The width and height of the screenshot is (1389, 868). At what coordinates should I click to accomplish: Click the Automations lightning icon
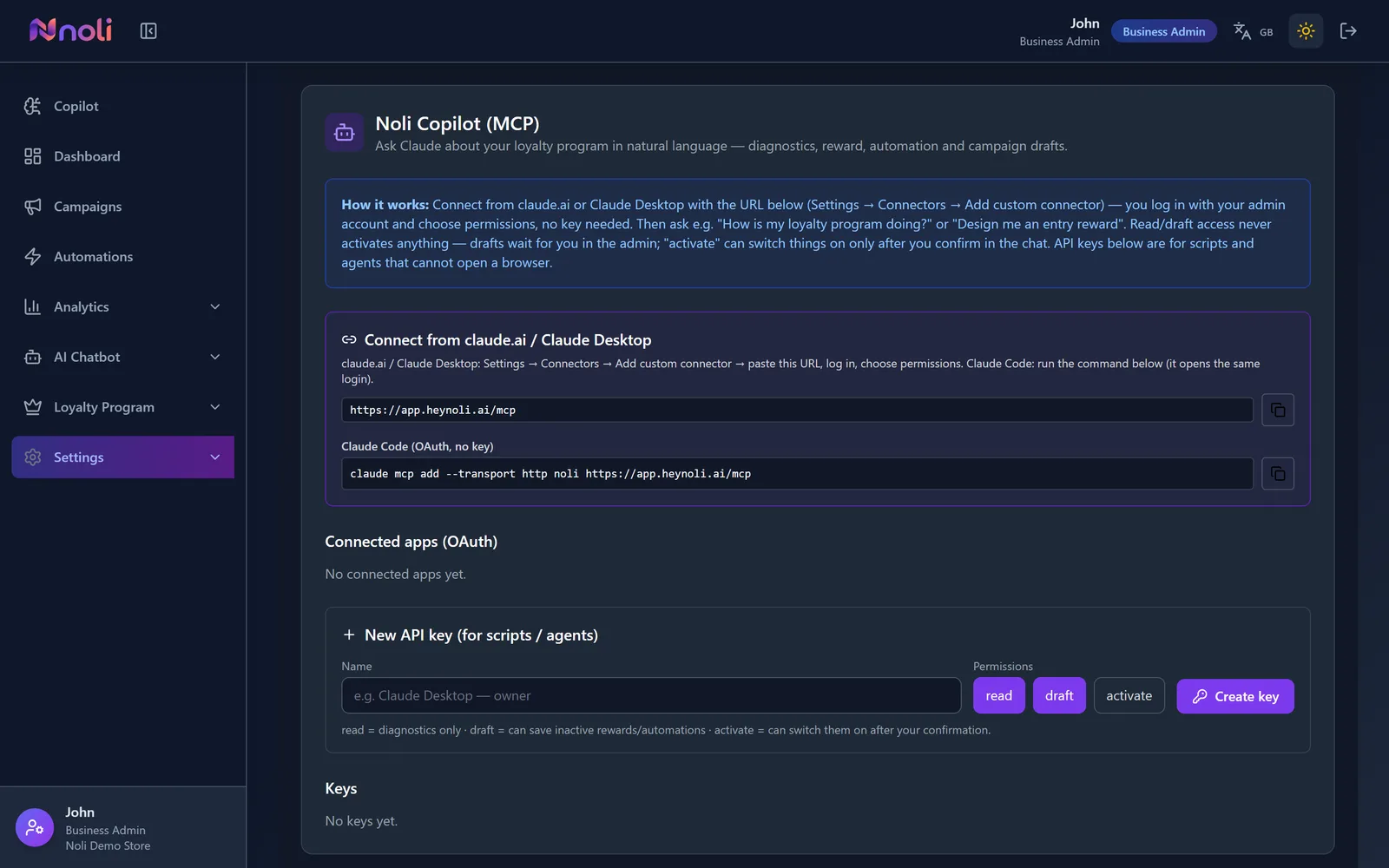point(33,257)
